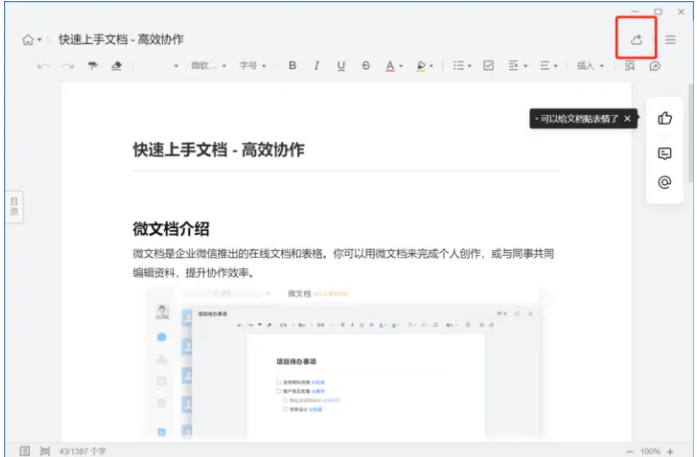The height and width of the screenshot is (457, 697).
Task: Click the indent icon
Action: click(513, 66)
